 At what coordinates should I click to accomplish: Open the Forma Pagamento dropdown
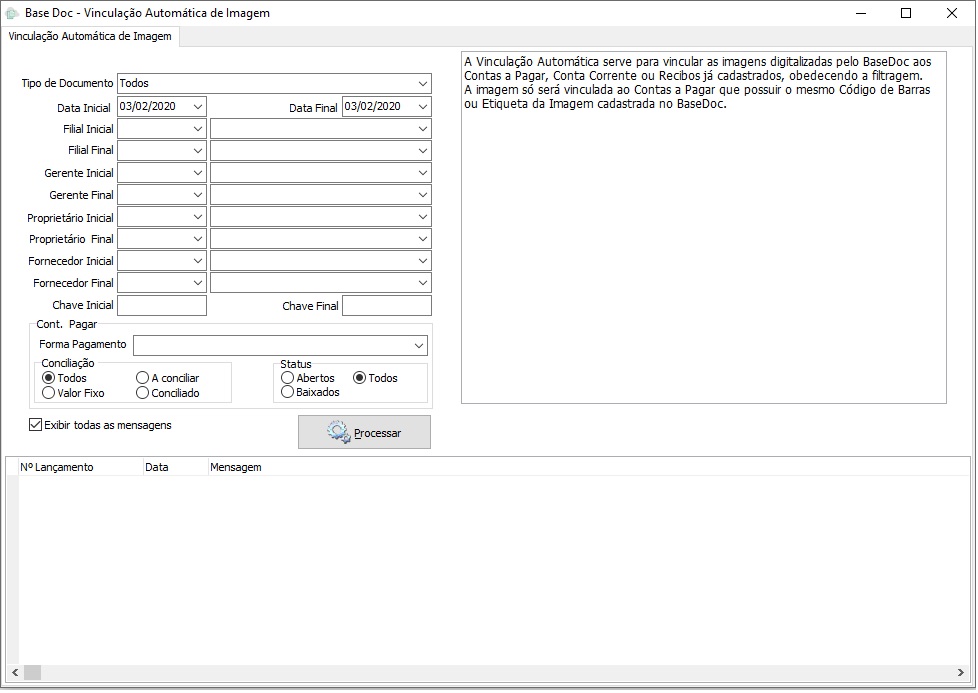pos(418,345)
